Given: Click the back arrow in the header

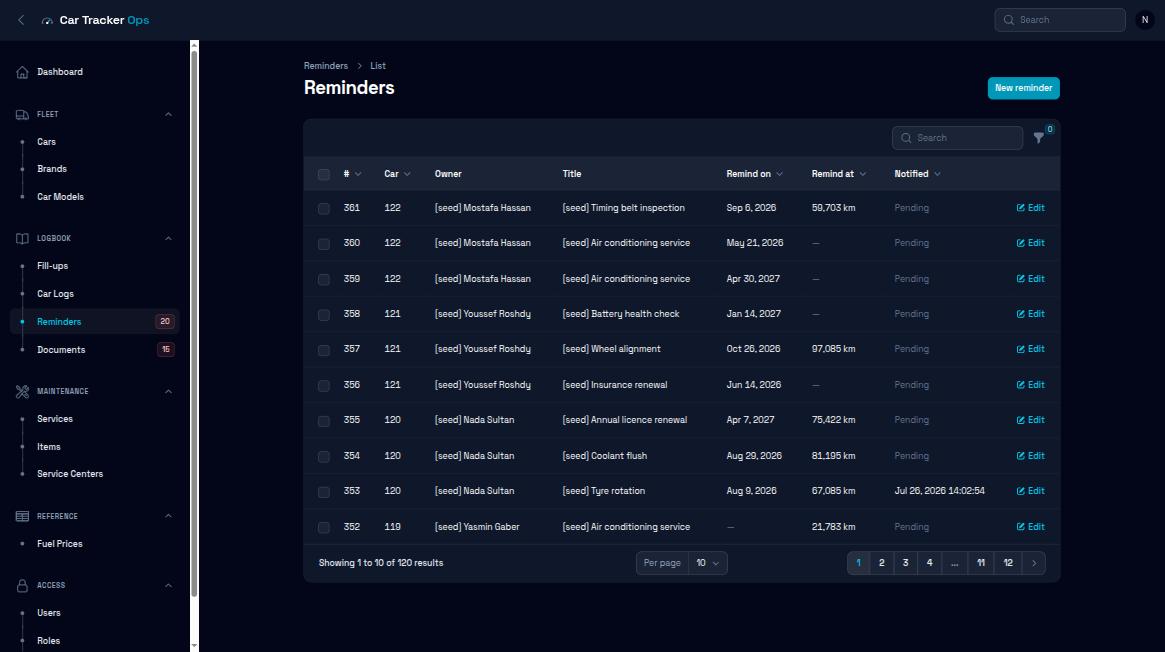Looking at the screenshot, I should pyautogui.click(x=21, y=20).
